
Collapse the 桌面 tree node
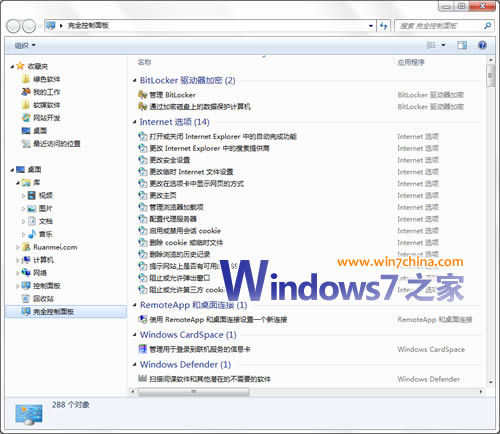coord(12,170)
